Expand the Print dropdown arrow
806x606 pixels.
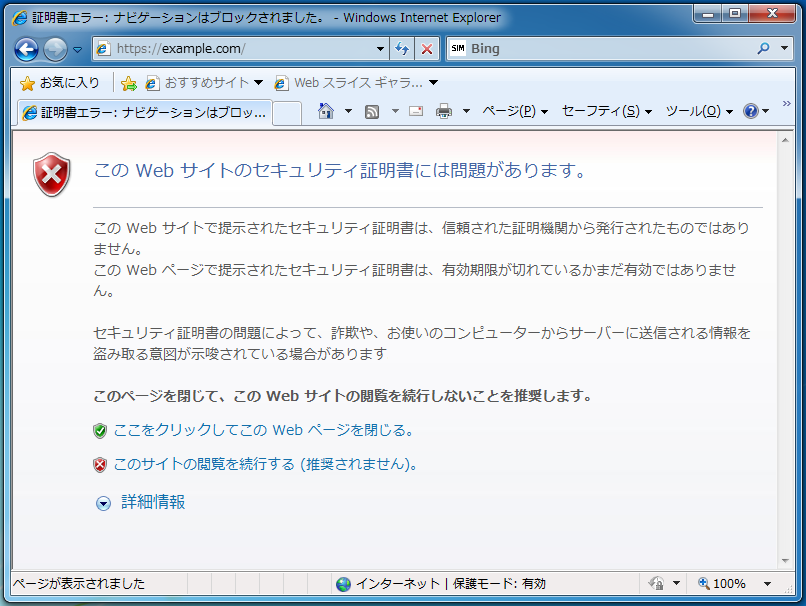tap(466, 111)
